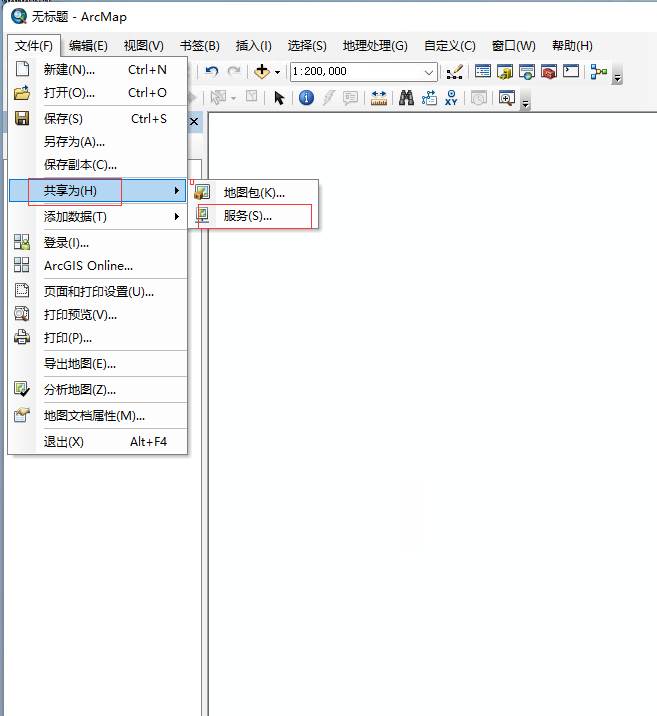Open the 自定义(C) menu
The height and width of the screenshot is (716, 657).
[450, 46]
